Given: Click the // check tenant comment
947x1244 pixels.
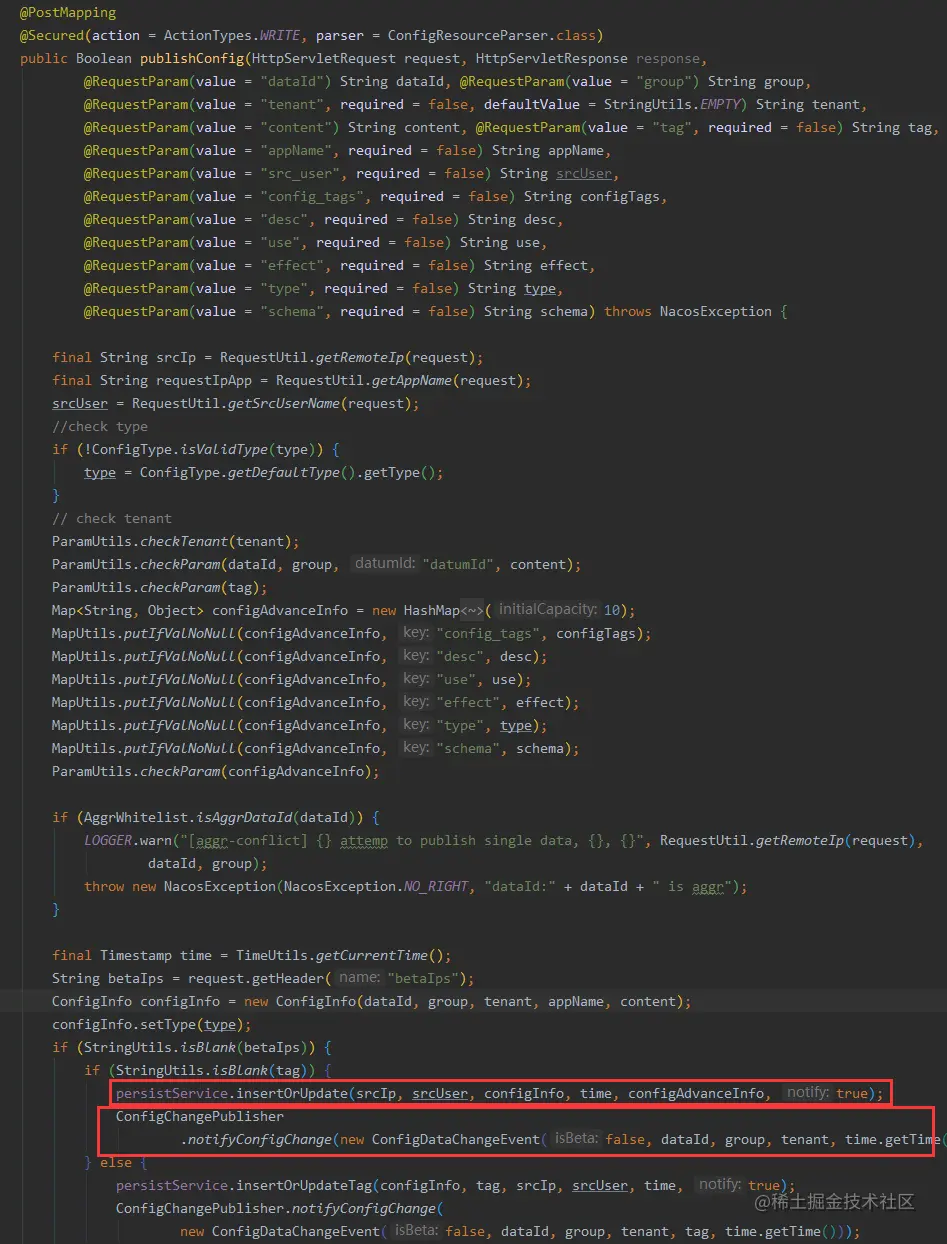Looking at the screenshot, I should point(112,519).
